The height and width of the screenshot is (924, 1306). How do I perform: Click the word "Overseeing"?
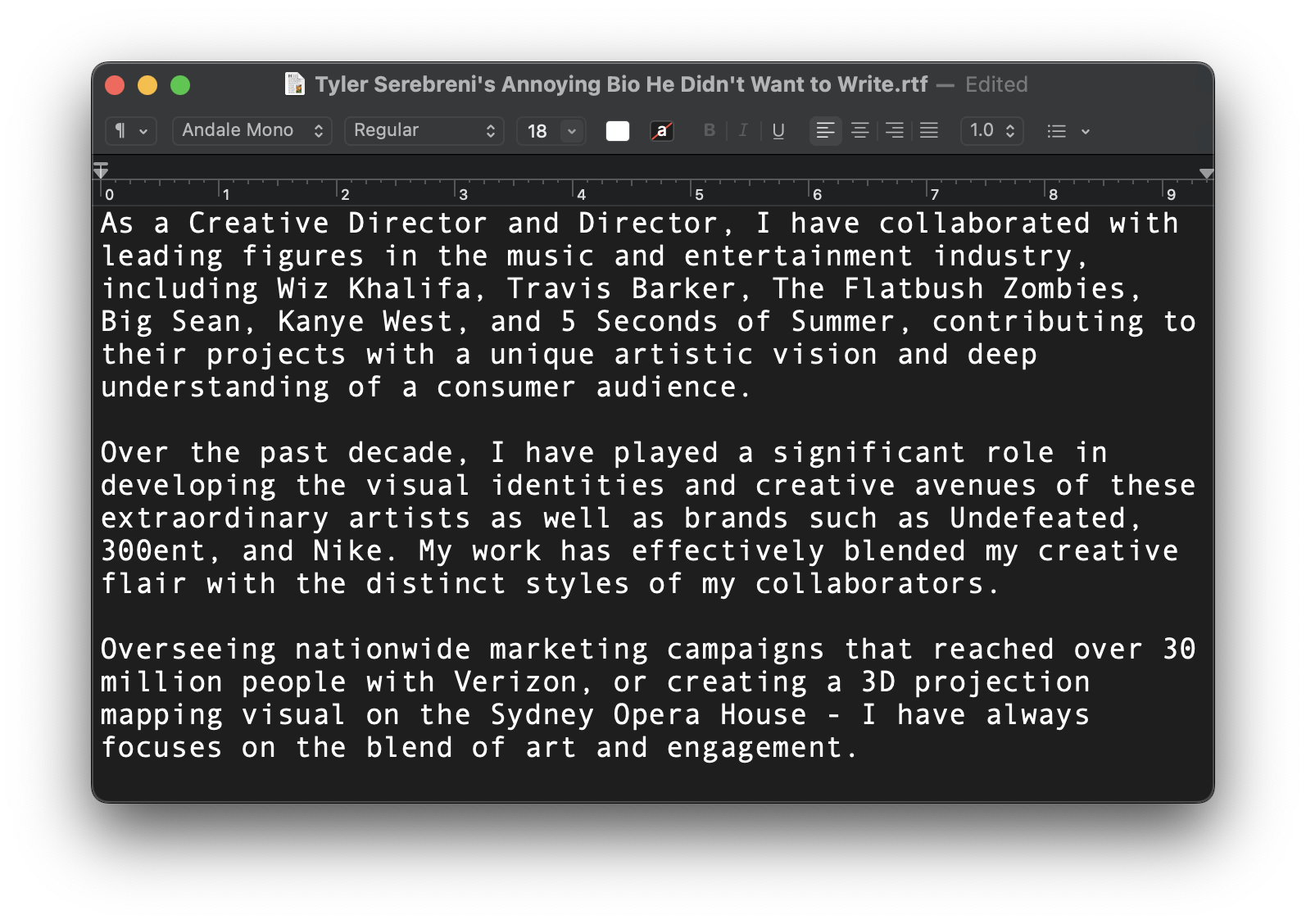(188, 650)
